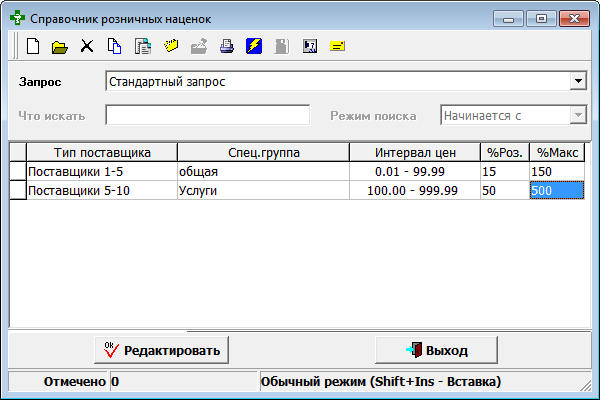Click the blue lightning bolt icon
Screen dimensions: 600x400
click(254, 46)
